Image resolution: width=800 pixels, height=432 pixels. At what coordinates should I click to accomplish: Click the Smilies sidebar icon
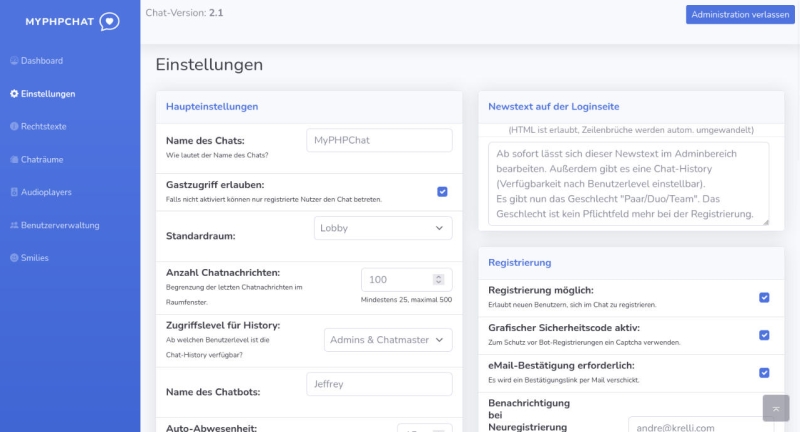point(14,258)
